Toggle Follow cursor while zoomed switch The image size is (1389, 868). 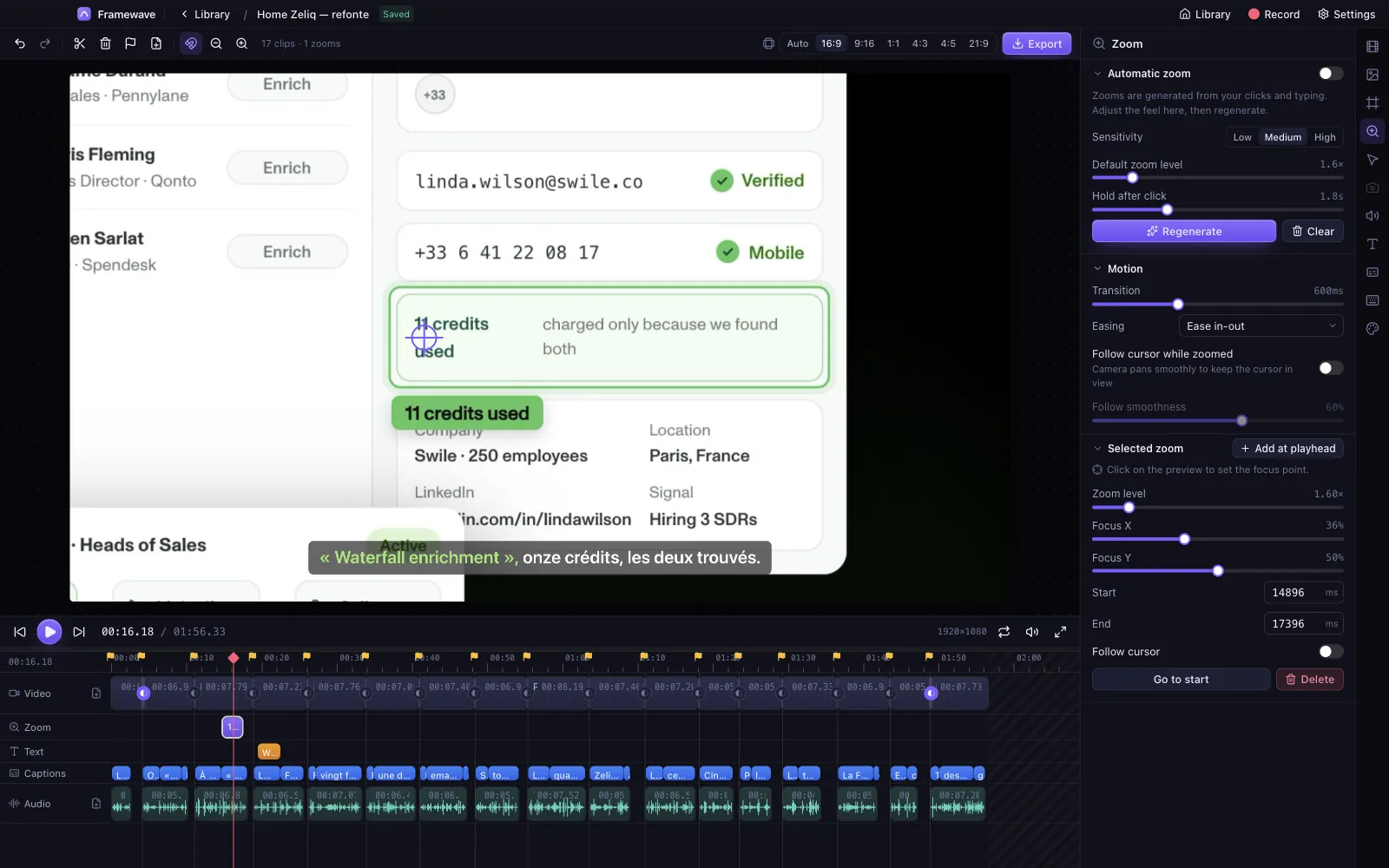point(1331,368)
